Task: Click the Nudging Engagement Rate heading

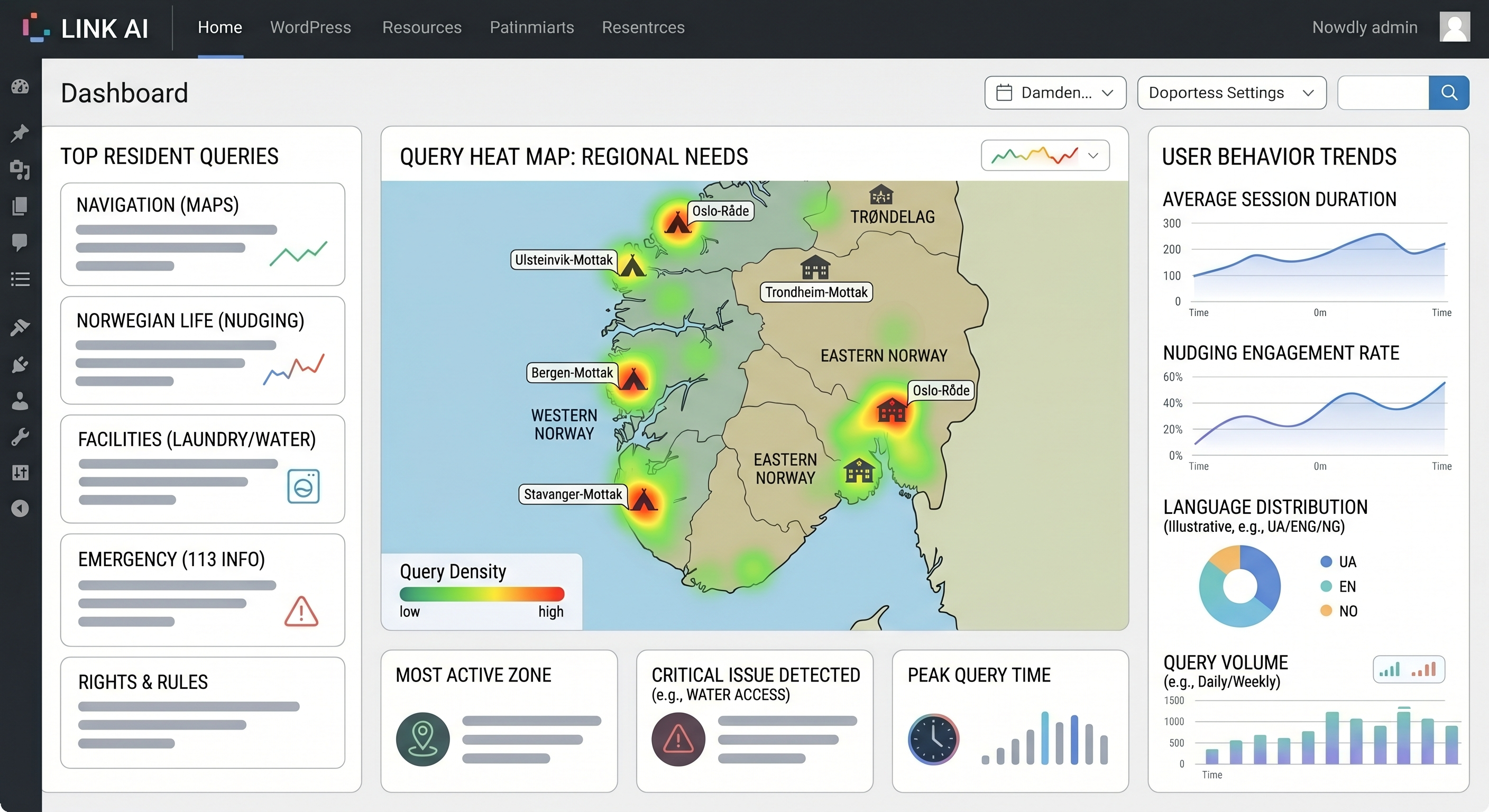Action: 1281,353
